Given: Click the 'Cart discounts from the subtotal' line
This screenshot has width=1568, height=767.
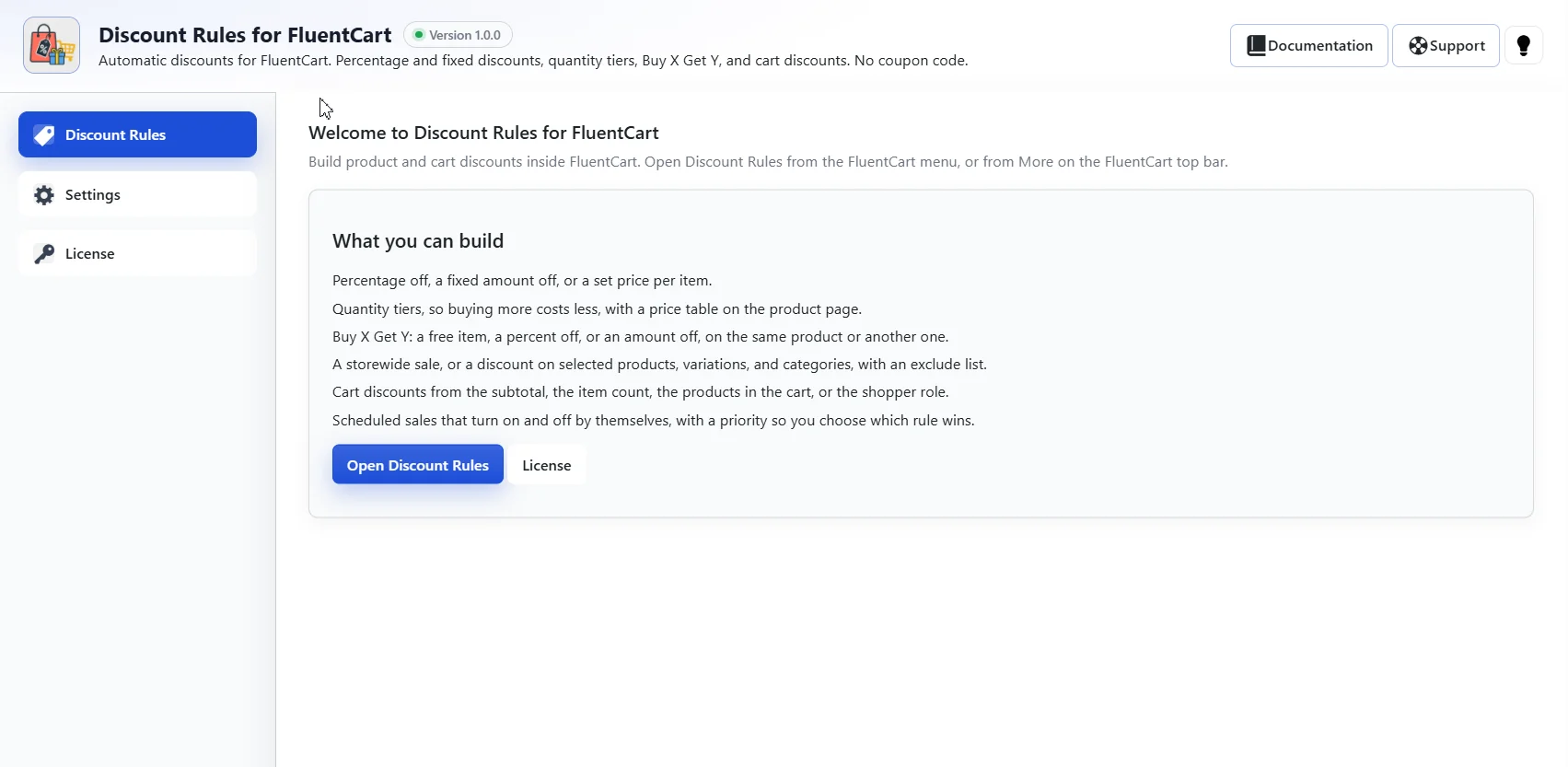Looking at the screenshot, I should pos(641,392).
